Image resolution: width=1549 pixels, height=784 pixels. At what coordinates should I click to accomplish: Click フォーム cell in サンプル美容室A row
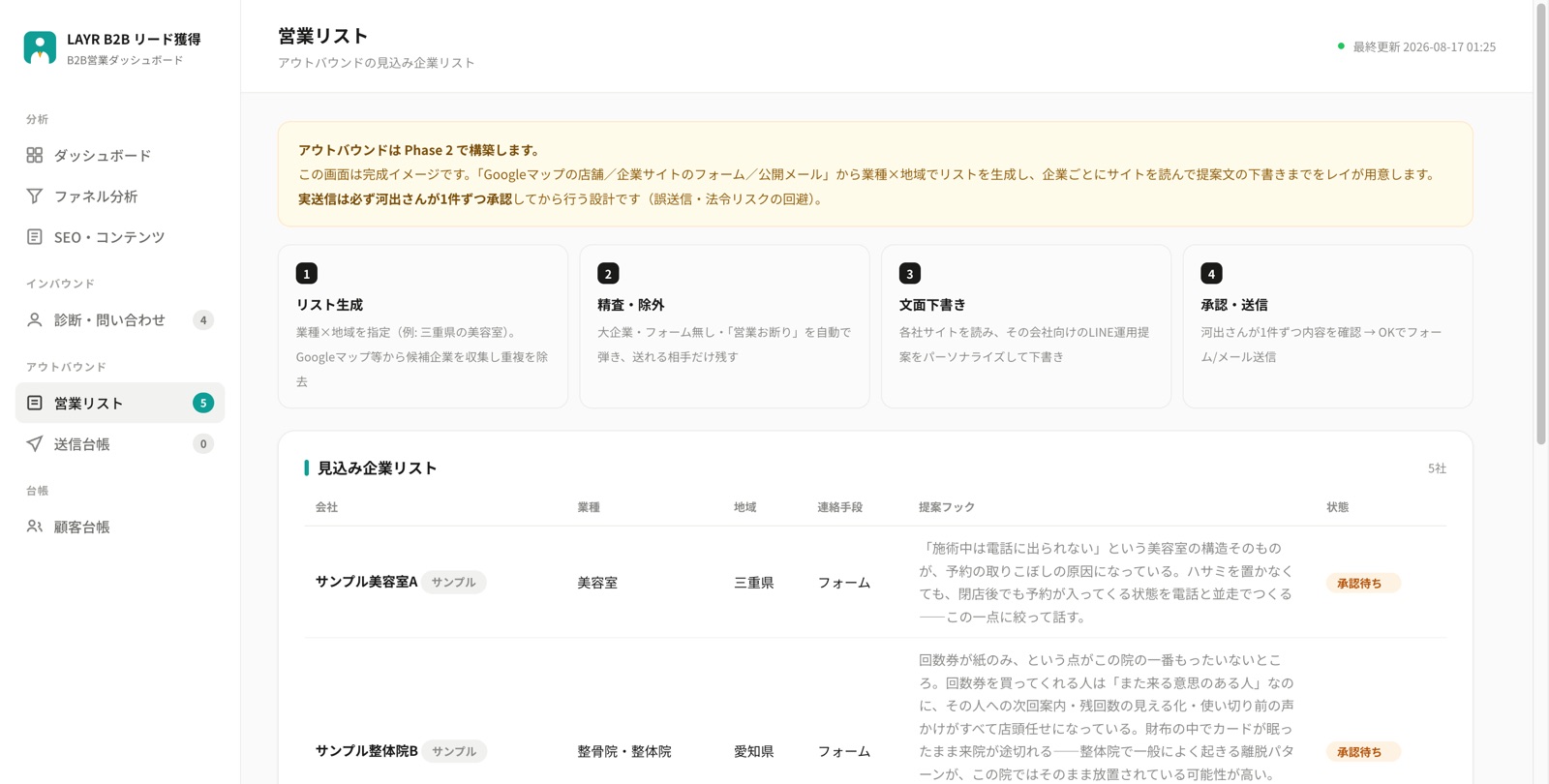(x=844, y=583)
